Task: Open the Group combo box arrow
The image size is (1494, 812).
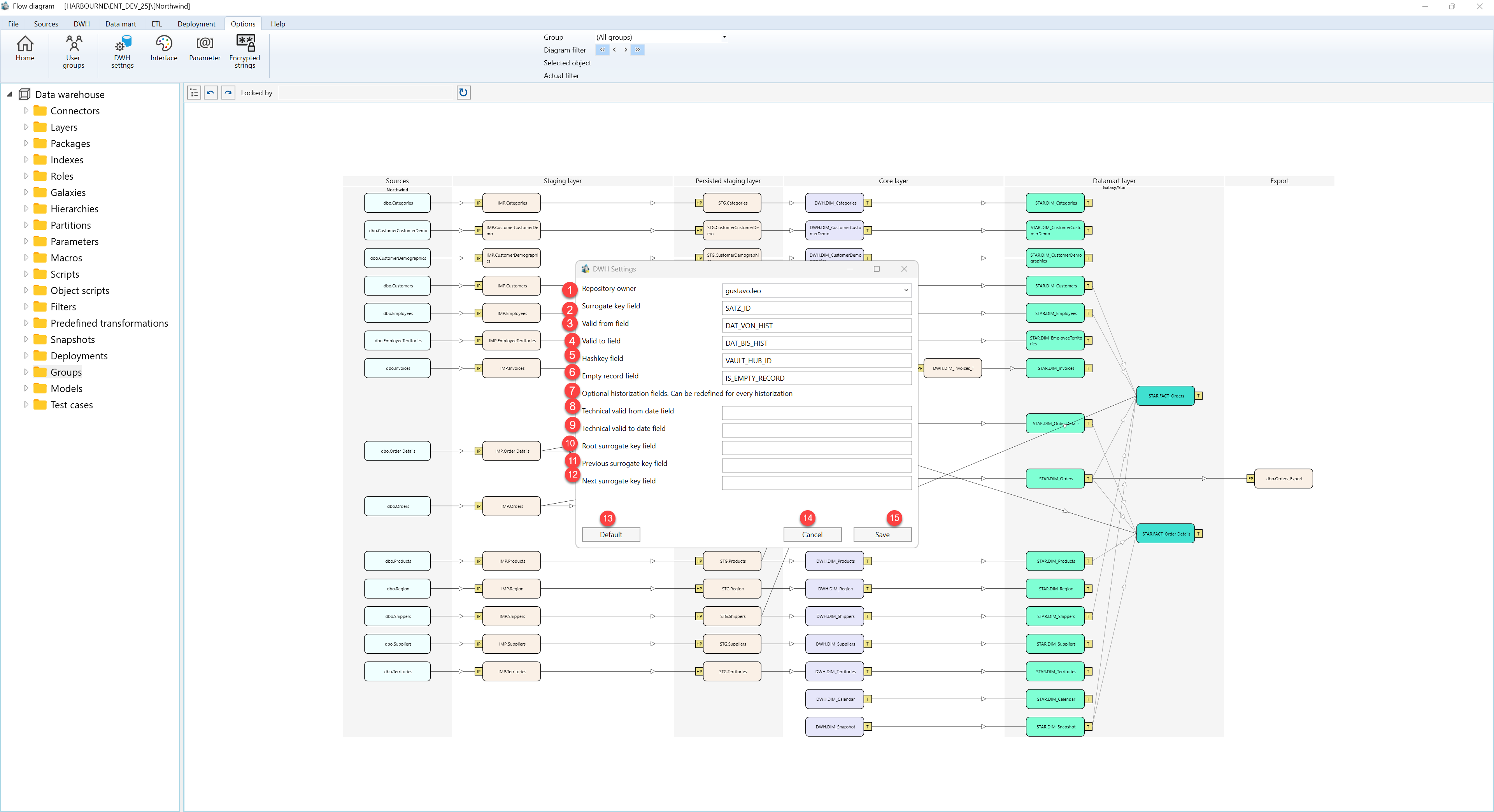Action: [724, 37]
